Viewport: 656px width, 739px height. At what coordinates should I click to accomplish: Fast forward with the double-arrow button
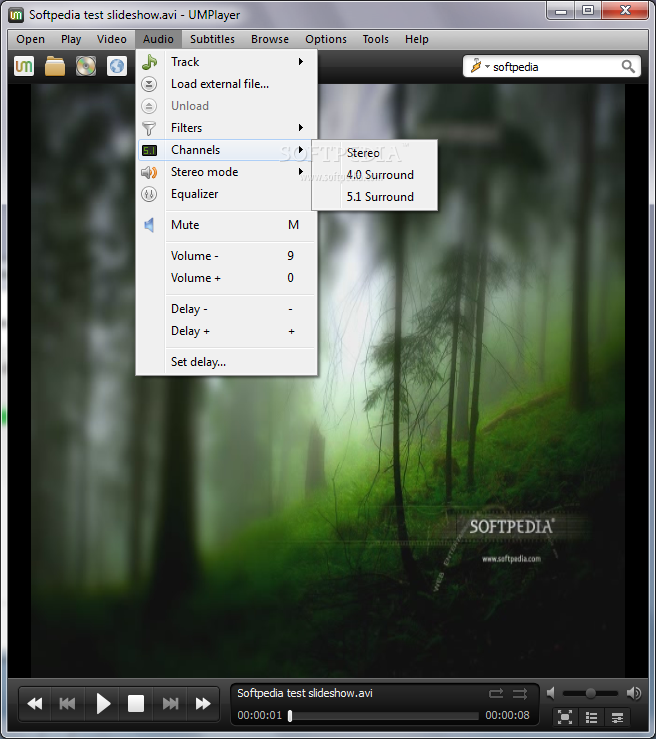point(203,704)
